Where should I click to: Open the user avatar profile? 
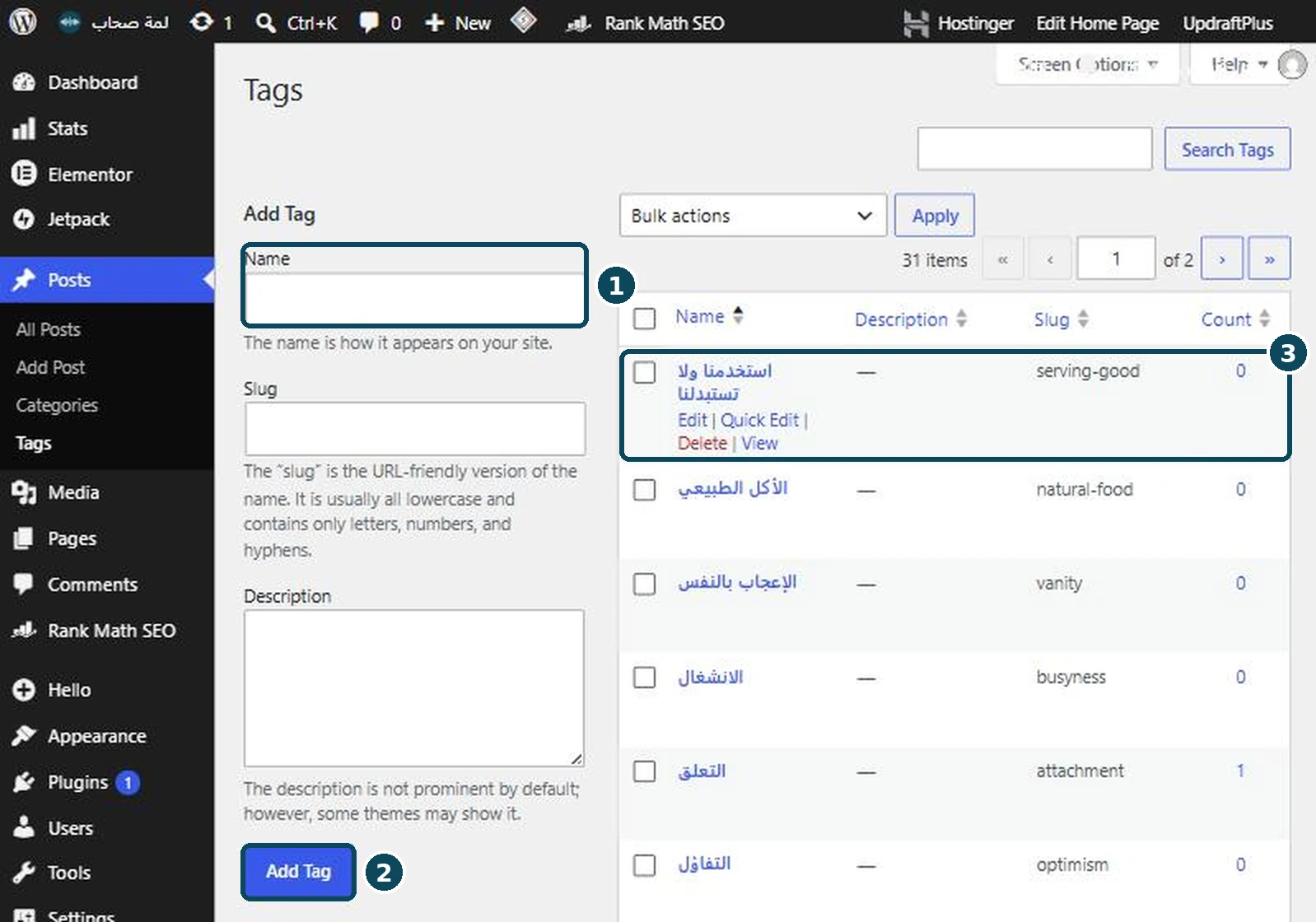(x=1292, y=64)
